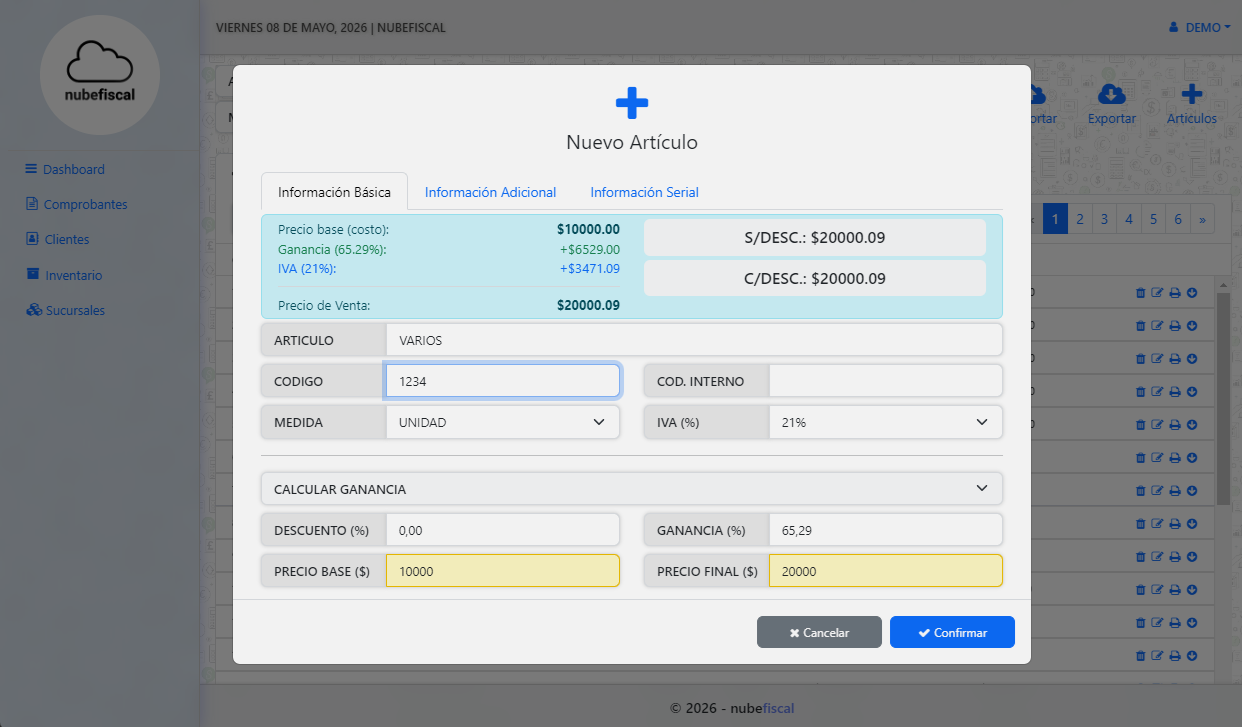
Task: Click the Artículos plus icon
Action: point(1192,94)
